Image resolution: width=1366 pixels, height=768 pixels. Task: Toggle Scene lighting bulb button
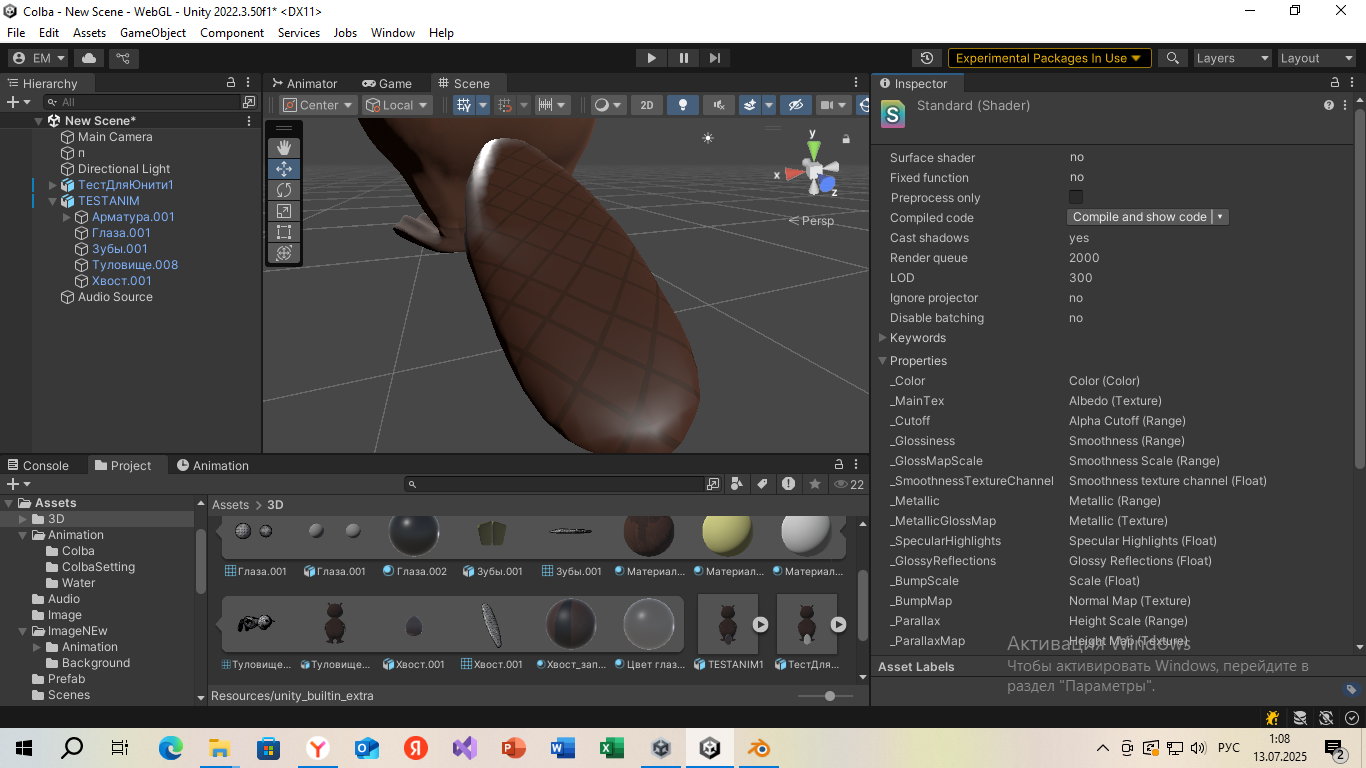[x=683, y=105]
